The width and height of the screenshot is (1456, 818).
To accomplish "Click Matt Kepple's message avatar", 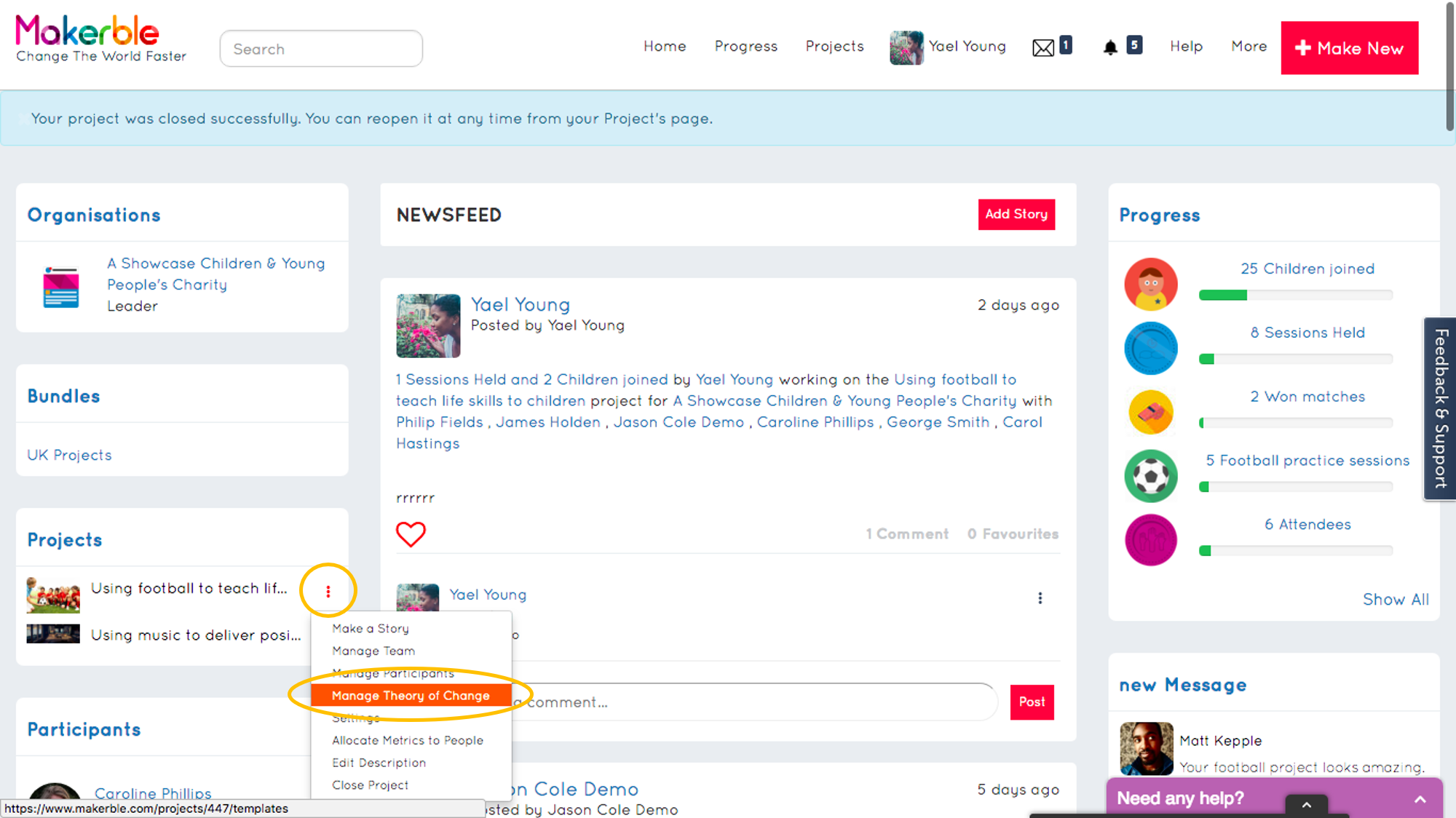I will (x=1147, y=748).
